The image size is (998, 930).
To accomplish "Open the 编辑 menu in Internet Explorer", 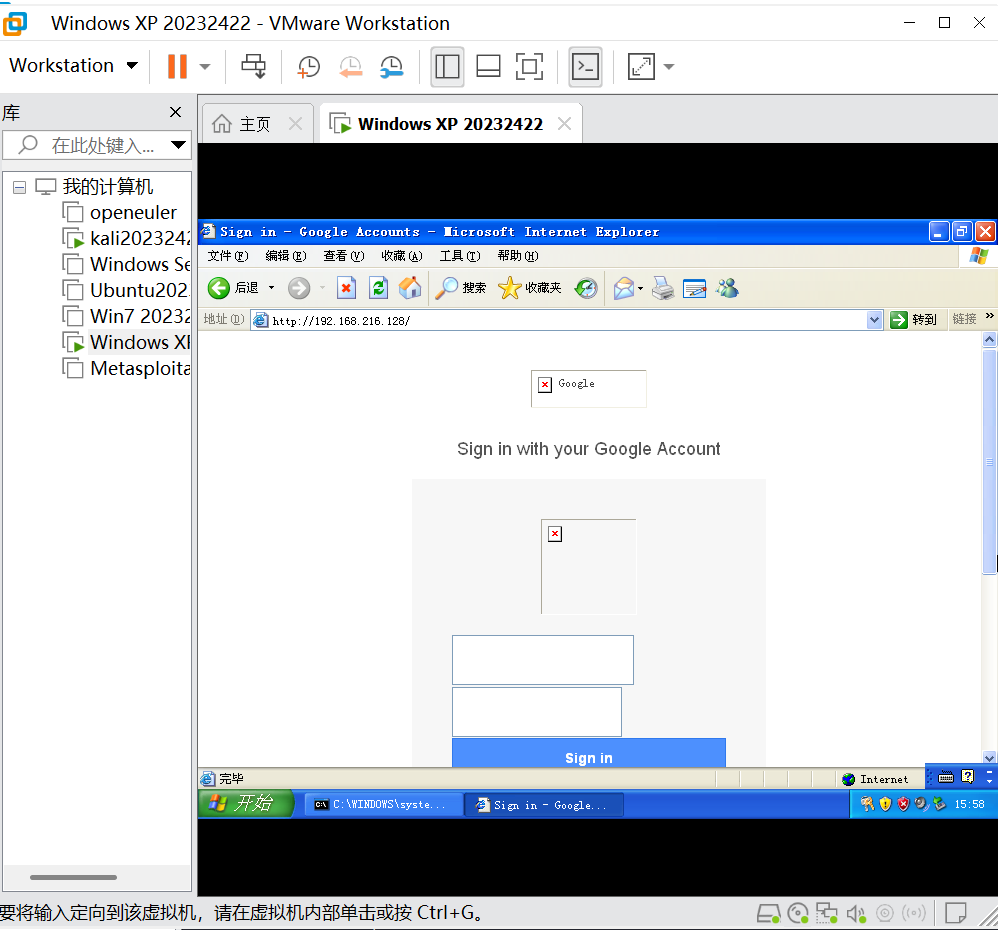I will click(x=286, y=256).
